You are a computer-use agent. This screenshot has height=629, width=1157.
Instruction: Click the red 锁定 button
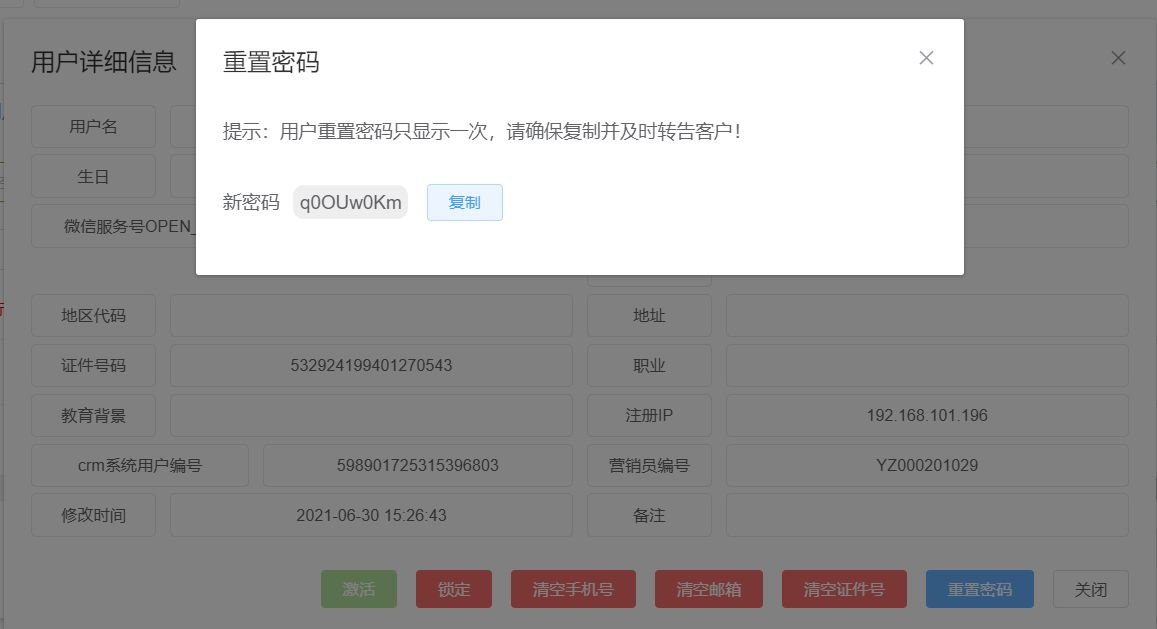point(453,589)
